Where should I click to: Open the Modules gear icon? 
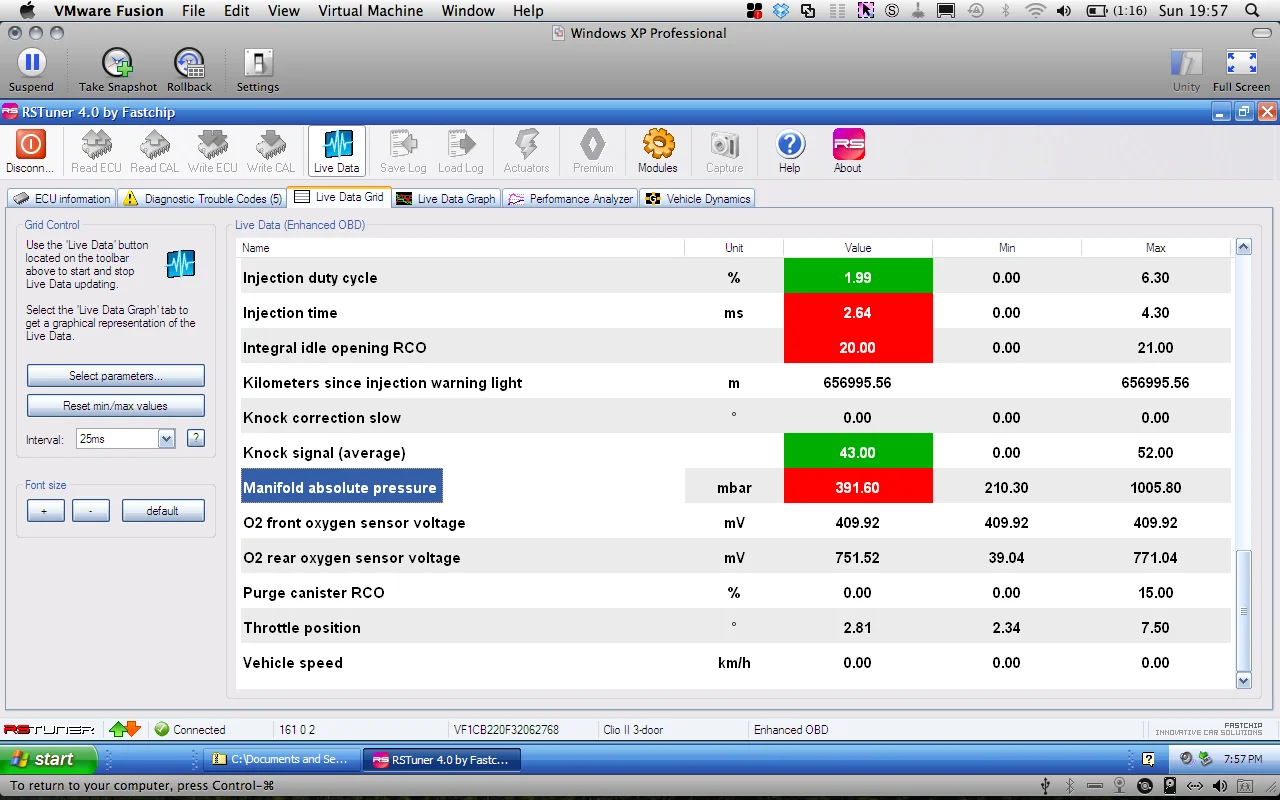tap(658, 145)
